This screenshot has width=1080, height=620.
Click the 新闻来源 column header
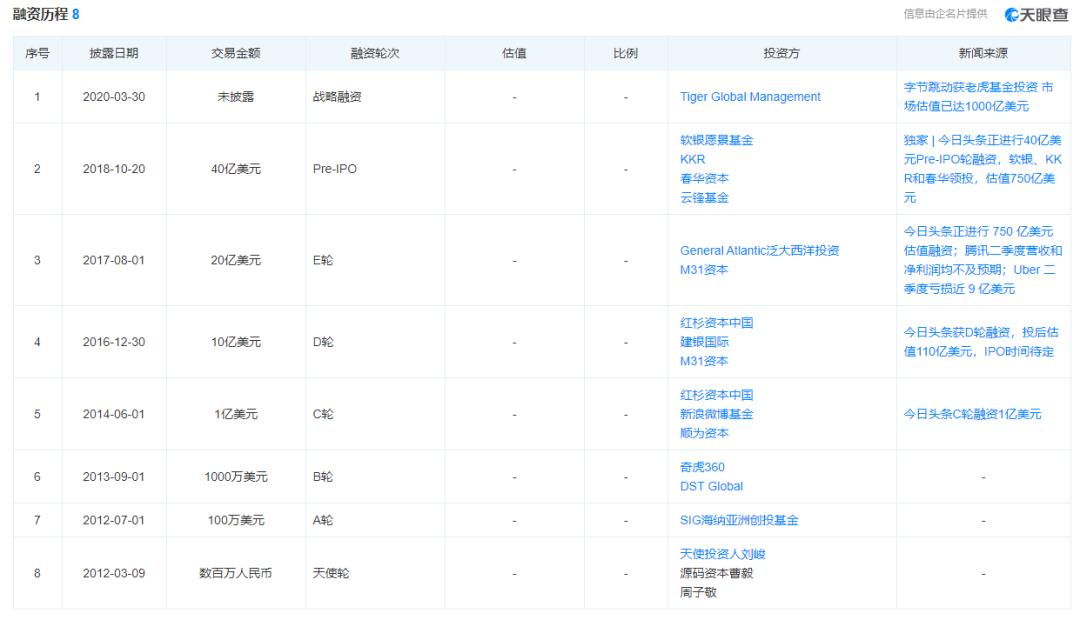[x=983, y=53]
